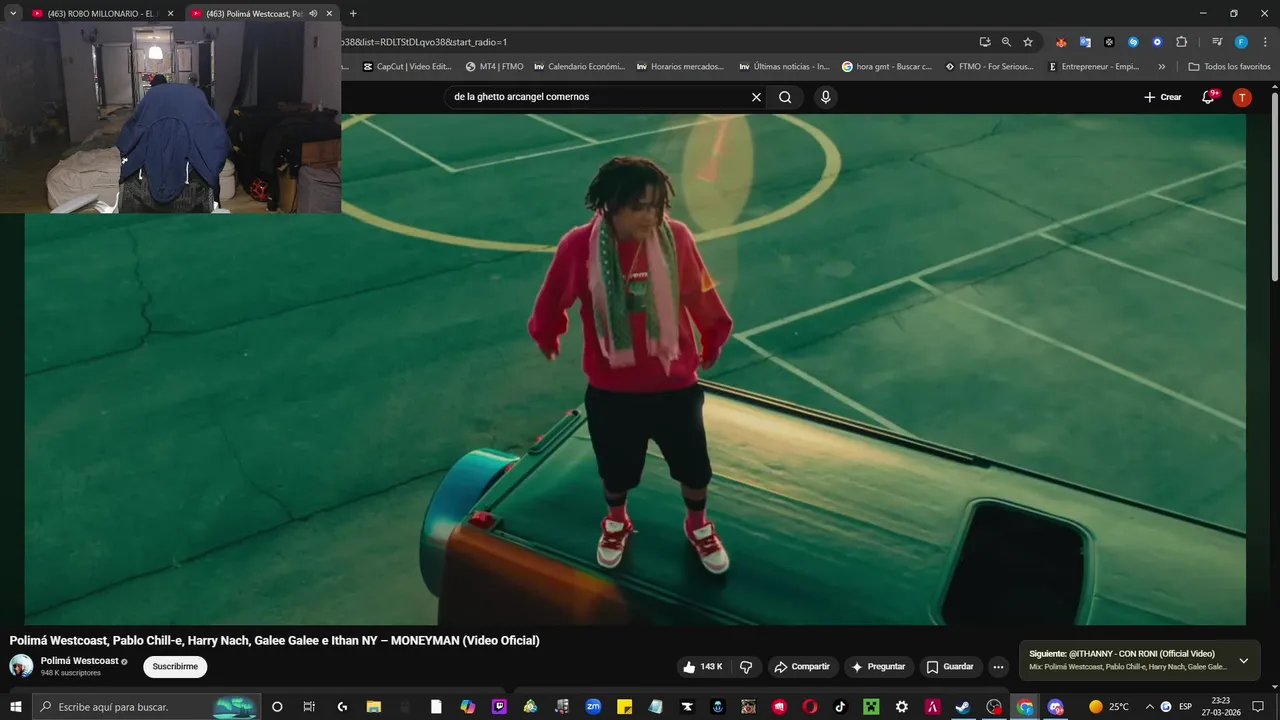Image resolution: width=1280 pixels, height=720 pixels.
Task: Switch to the ROBO MILLONARIO tab
Action: pos(103,14)
